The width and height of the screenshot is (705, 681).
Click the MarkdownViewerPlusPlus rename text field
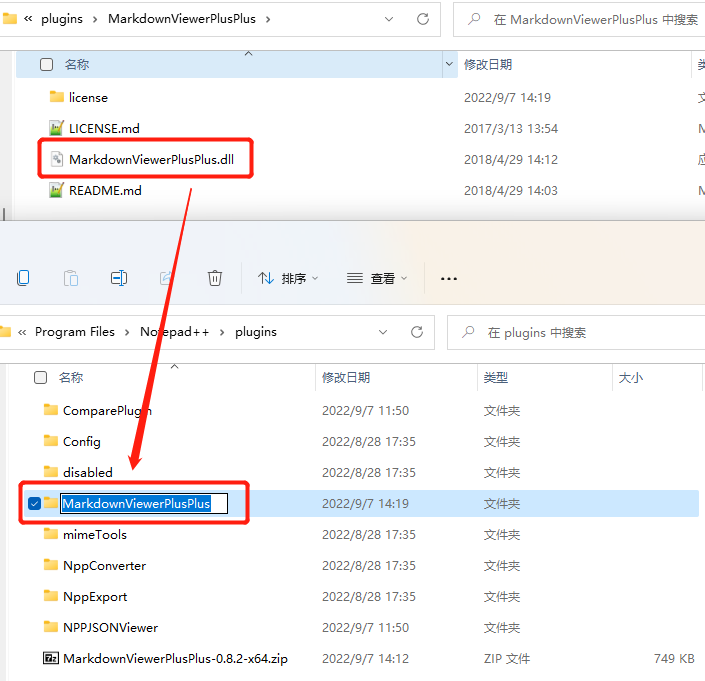144,503
